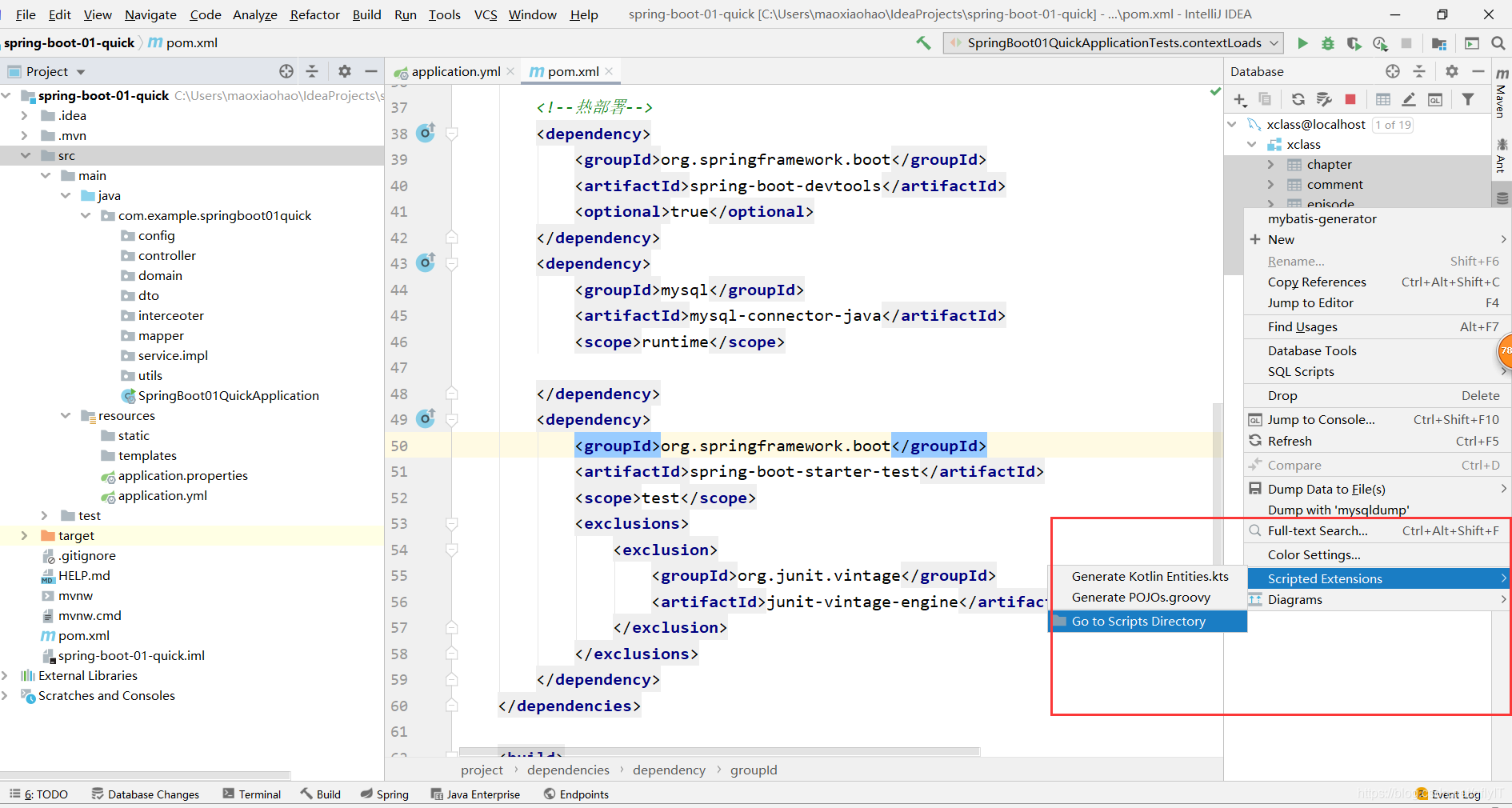Toggle code fold marker at line 53
This screenshot has height=808, width=1512.
click(x=452, y=523)
